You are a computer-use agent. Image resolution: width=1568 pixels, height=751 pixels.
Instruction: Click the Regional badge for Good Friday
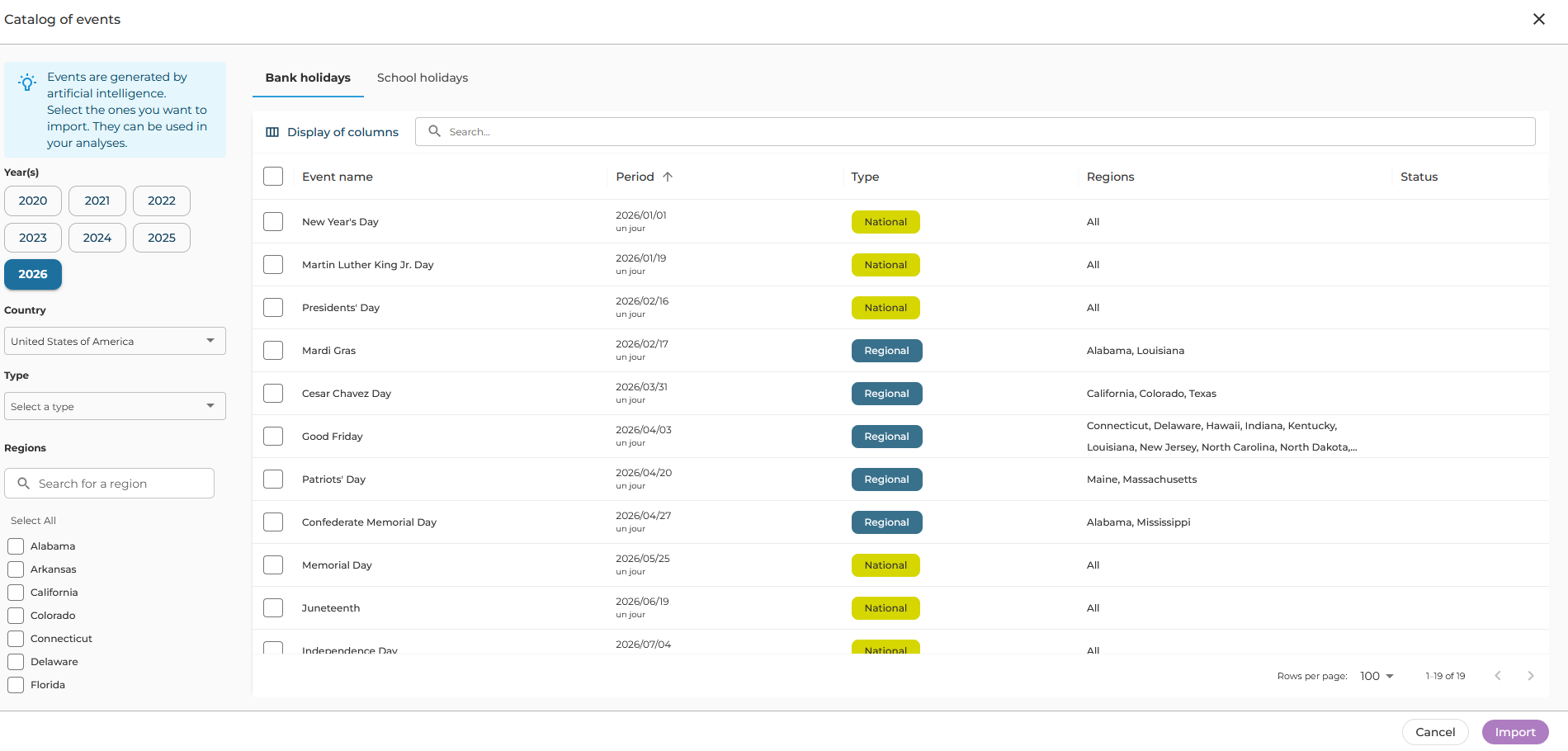[x=886, y=437]
